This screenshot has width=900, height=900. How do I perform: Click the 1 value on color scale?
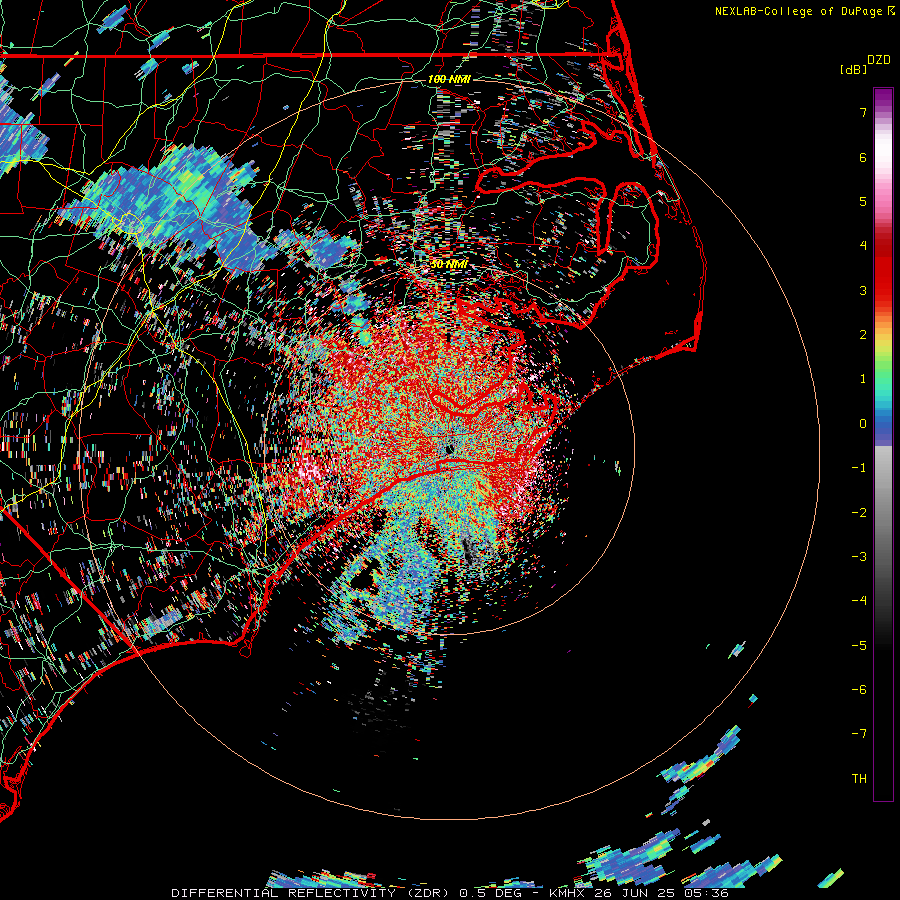coord(863,379)
